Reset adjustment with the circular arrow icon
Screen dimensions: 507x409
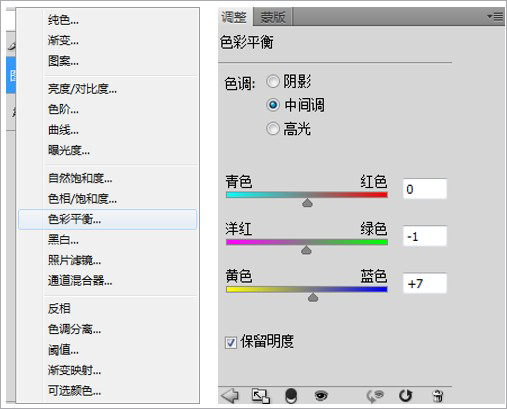pyautogui.click(x=406, y=396)
